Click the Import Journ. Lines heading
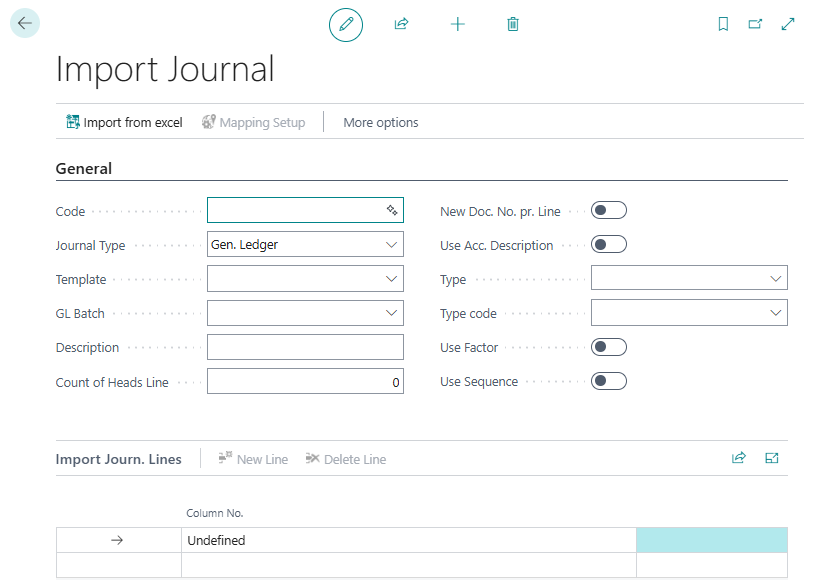This screenshot has width=821, height=580. [x=119, y=459]
